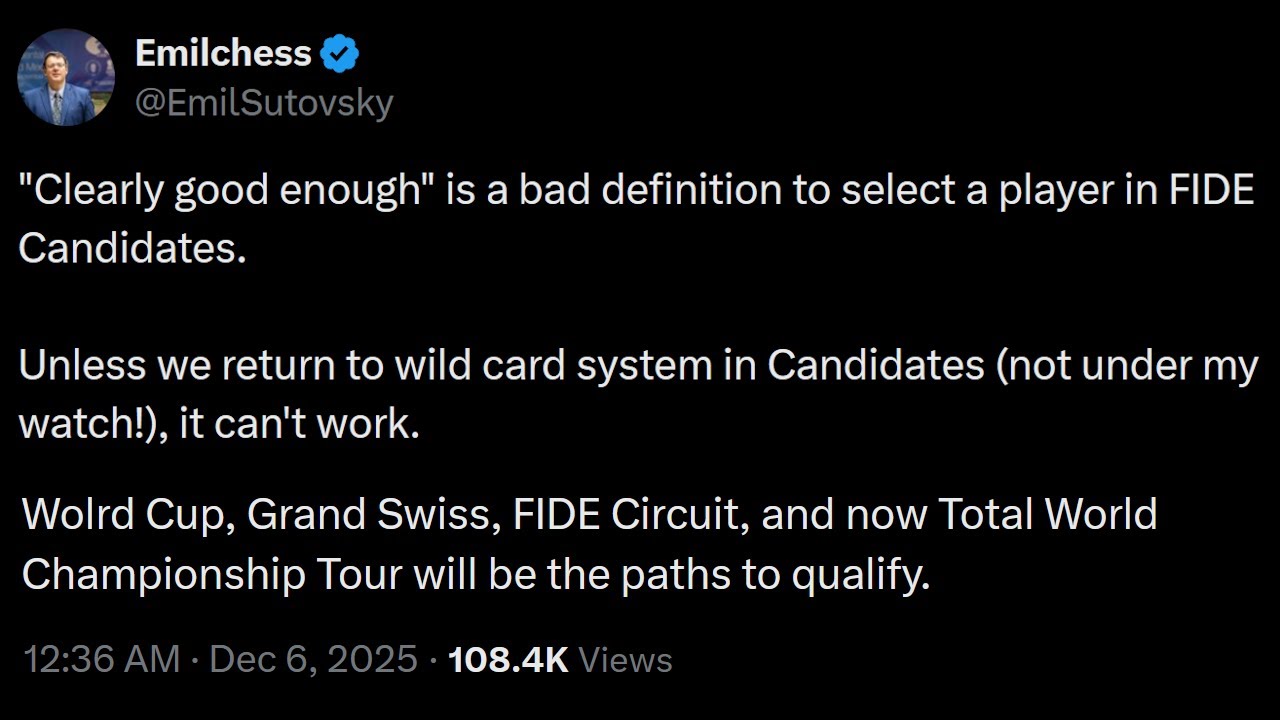
Task: Click the @EmilSutovsky handle
Action: coord(264,102)
